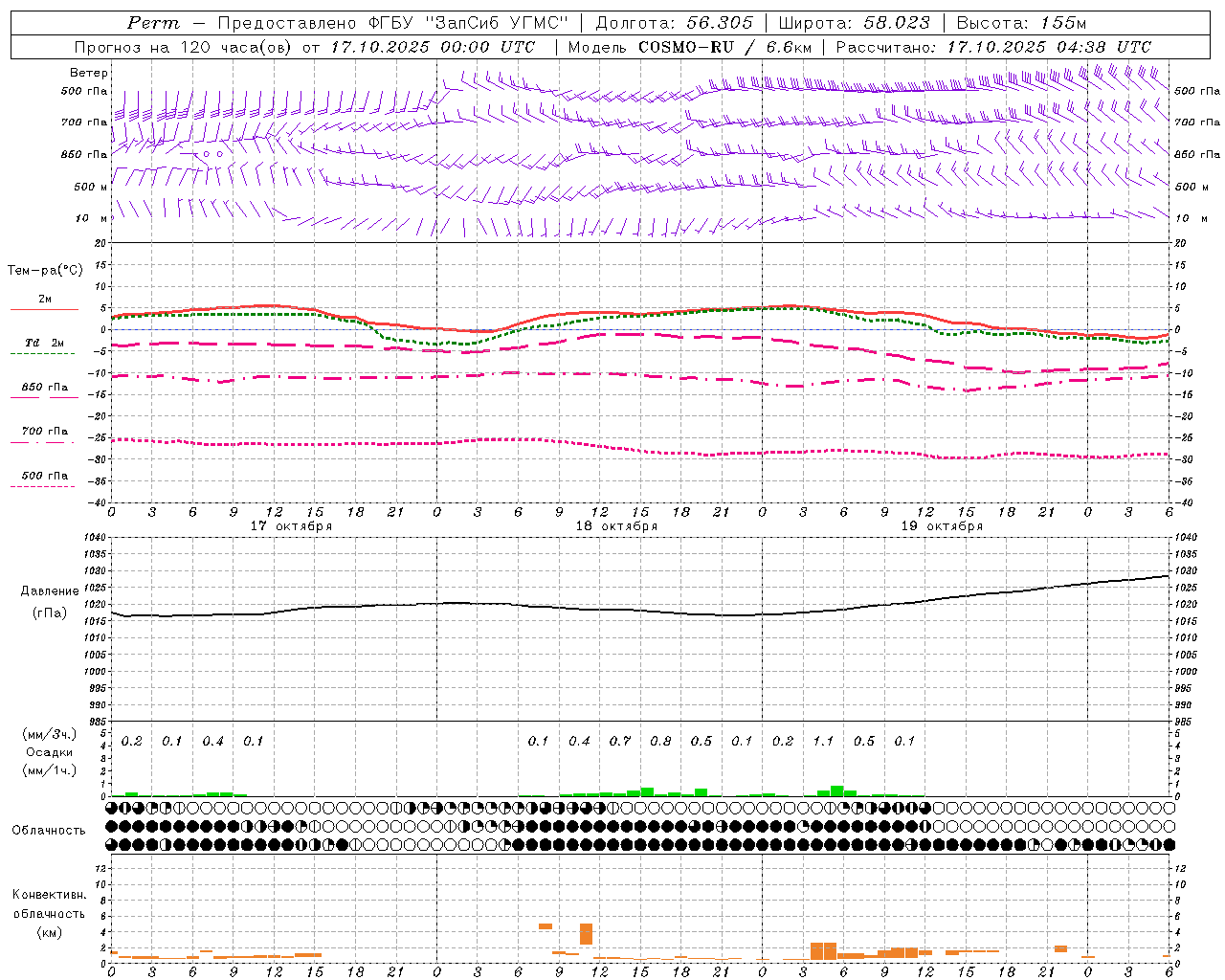1225x980 pixels.
Task: Click the "(гПа)" unit label under Давление
Action: (50, 612)
